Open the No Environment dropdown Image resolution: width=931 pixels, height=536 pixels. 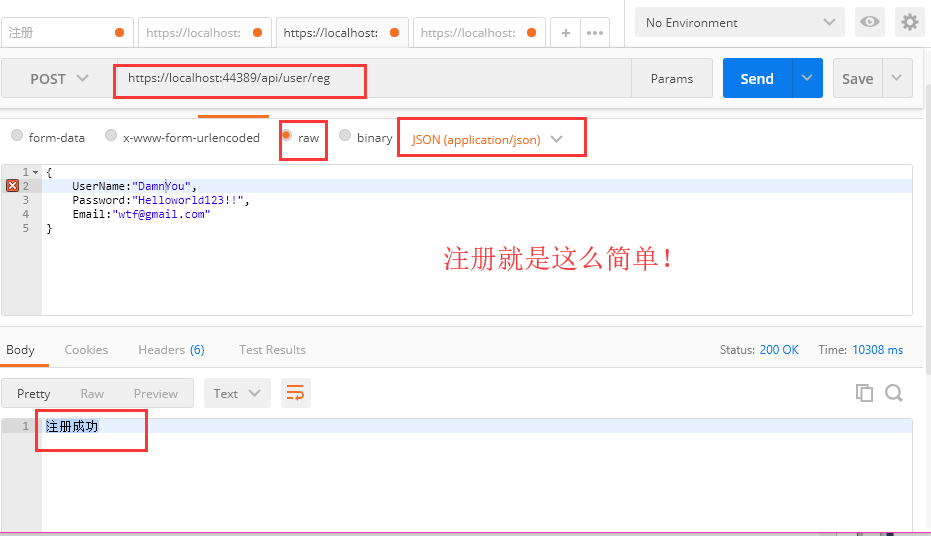739,23
